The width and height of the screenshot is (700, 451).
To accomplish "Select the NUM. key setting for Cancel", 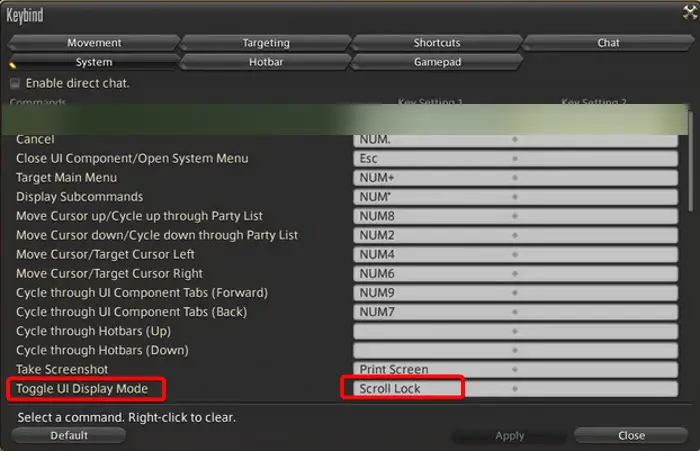I will click(433, 139).
